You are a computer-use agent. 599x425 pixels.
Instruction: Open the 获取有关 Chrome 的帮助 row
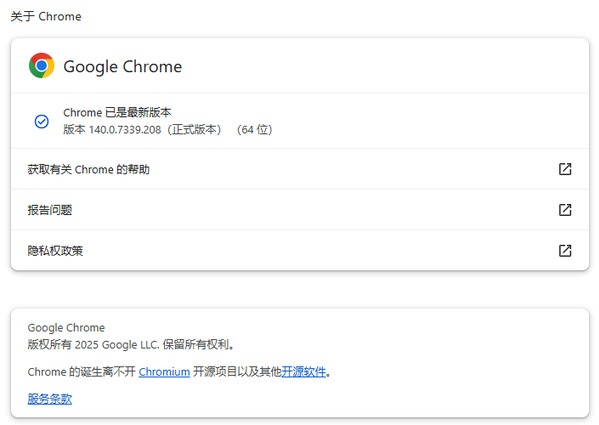point(300,169)
